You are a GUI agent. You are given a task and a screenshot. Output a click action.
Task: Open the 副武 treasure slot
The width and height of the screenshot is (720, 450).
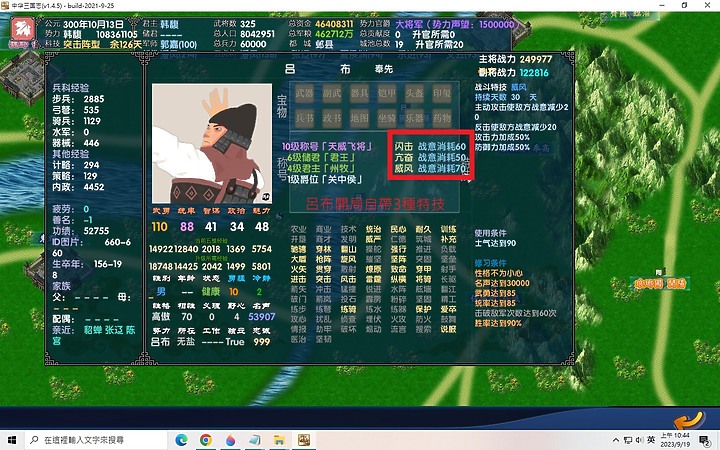(x=332, y=94)
